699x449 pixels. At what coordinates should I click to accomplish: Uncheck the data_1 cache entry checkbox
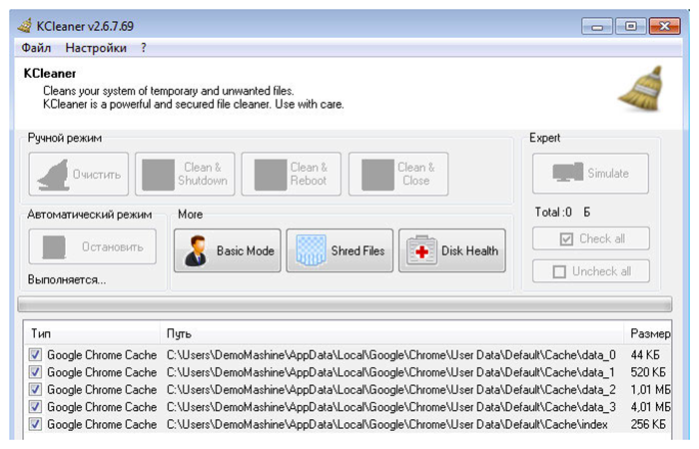tap(35, 372)
